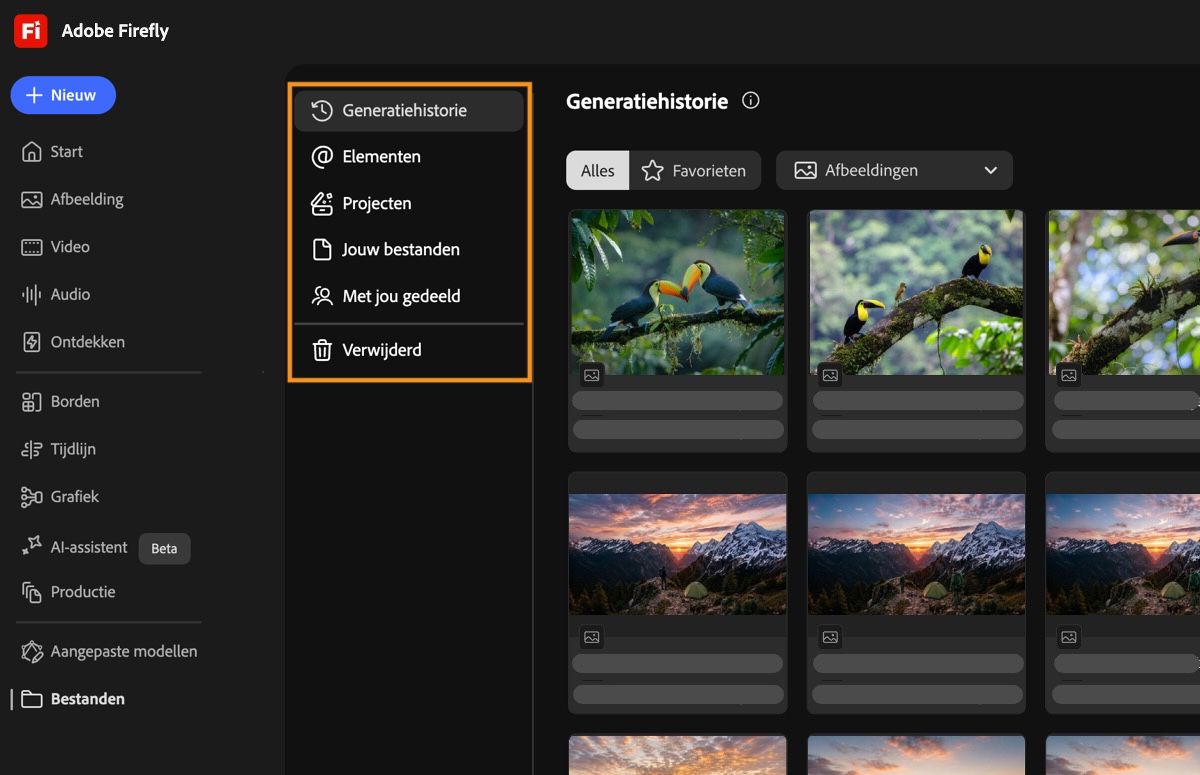The image size is (1200, 775).
Task: Click the Start home icon
Action: (x=32, y=152)
